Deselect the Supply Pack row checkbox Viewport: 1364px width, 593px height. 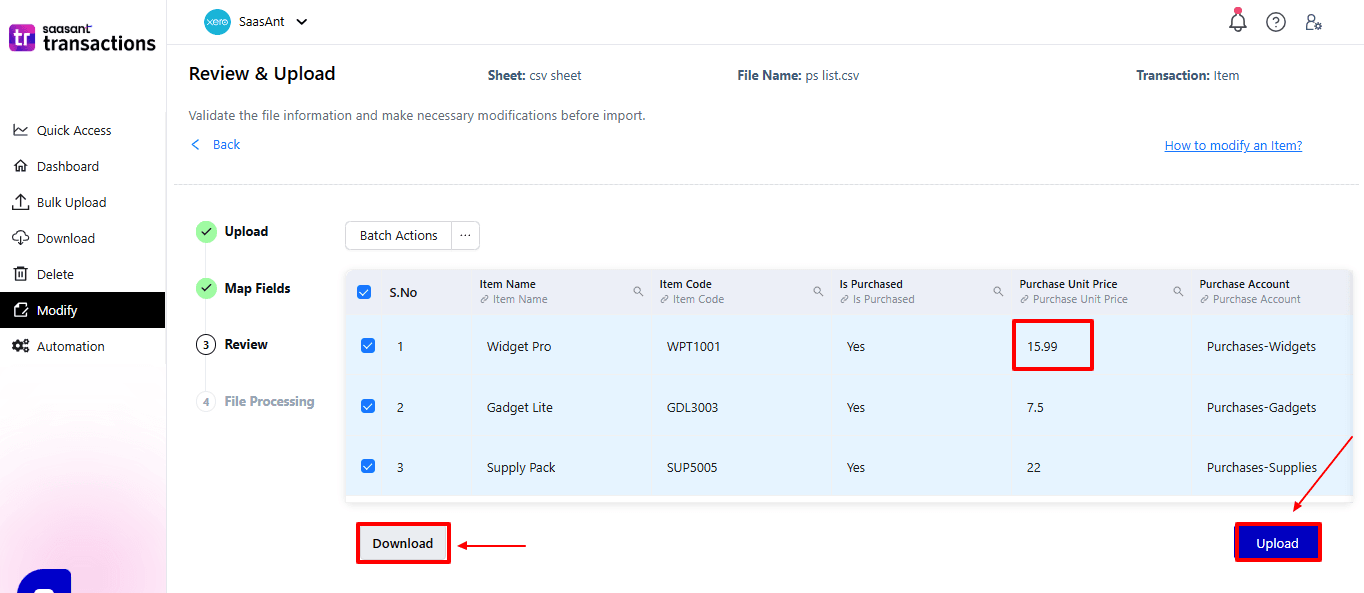point(368,467)
